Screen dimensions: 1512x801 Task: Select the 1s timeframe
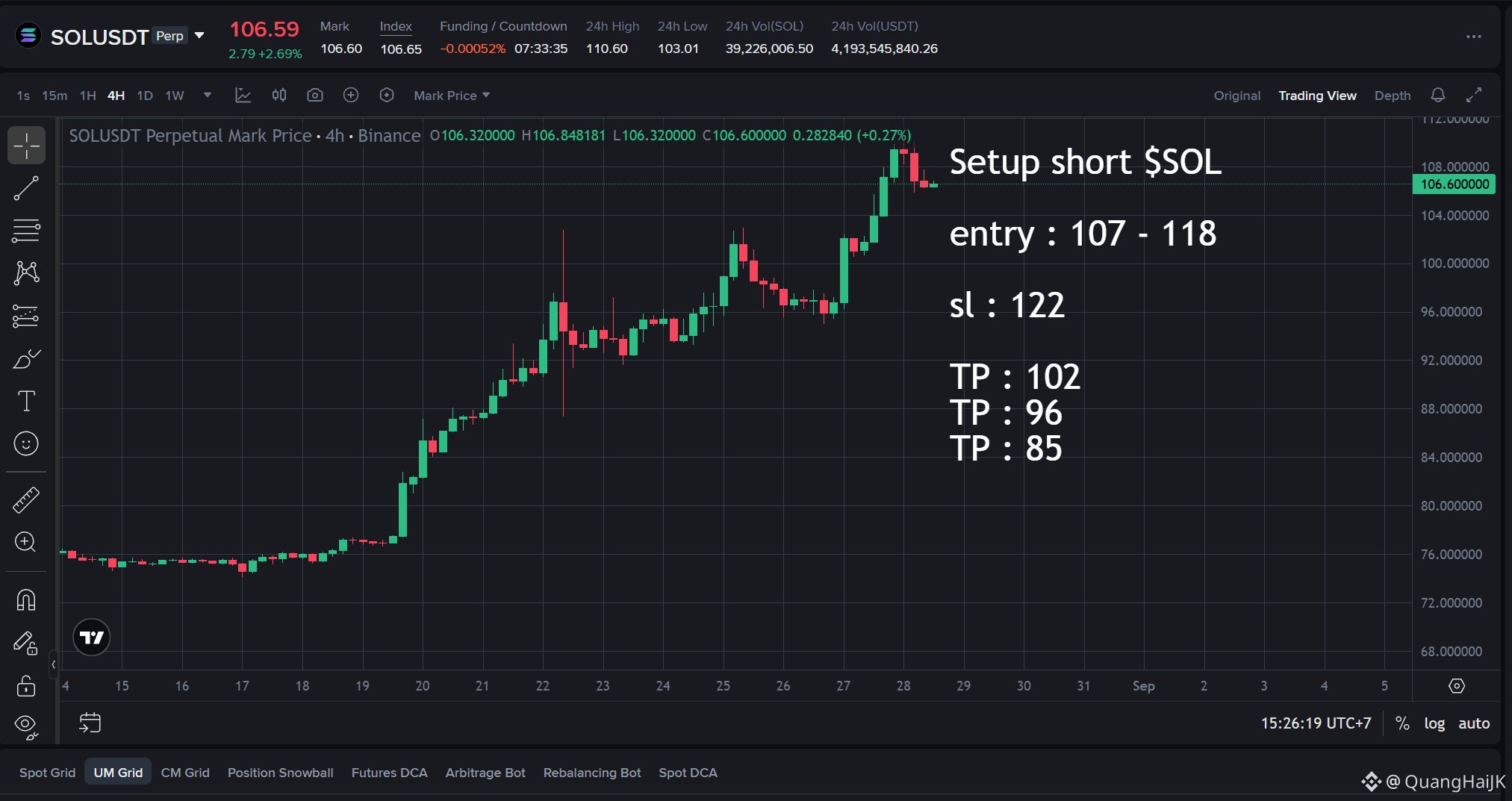[x=23, y=96]
